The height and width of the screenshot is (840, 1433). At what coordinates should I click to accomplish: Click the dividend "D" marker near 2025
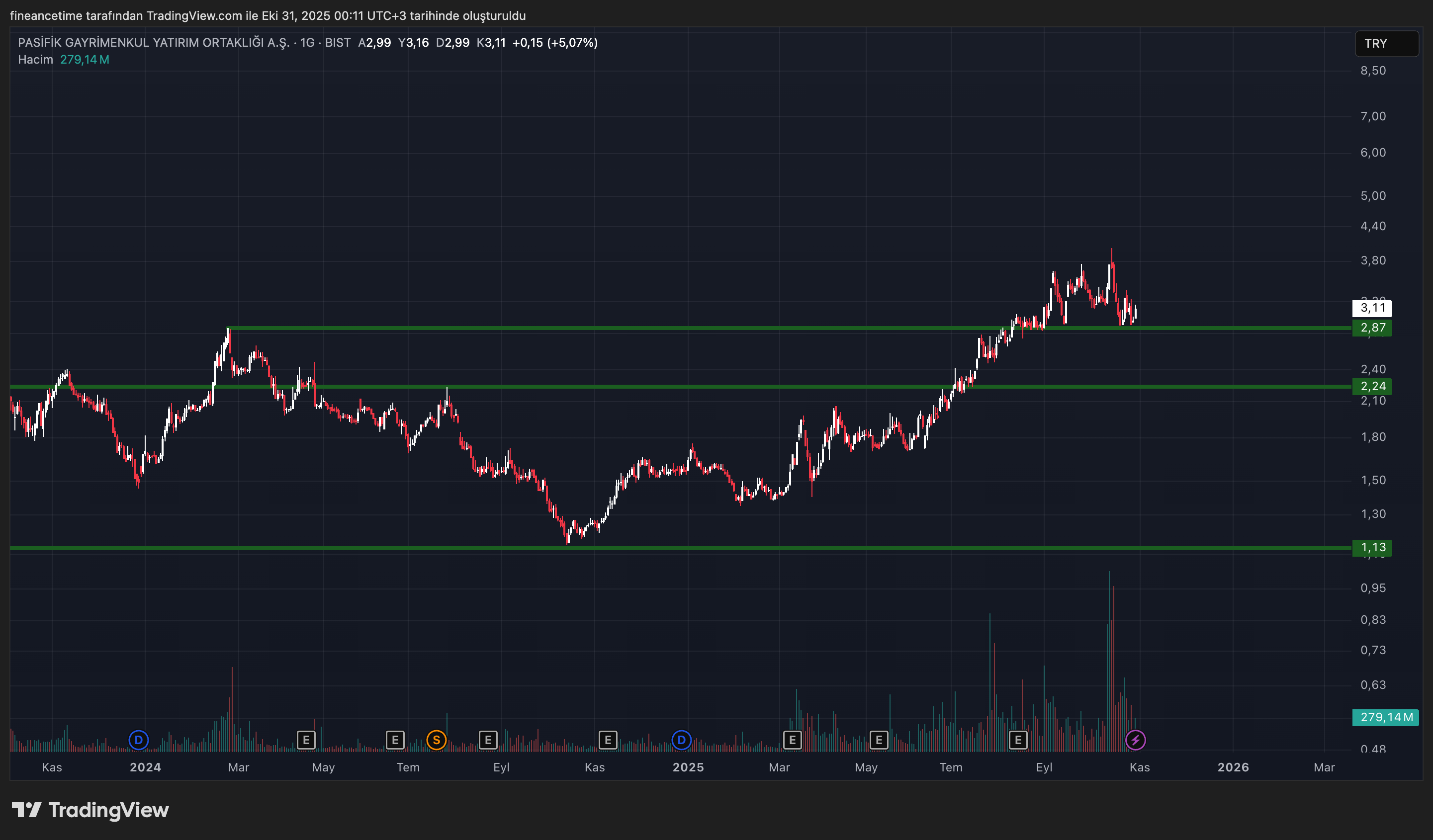pyautogui.click(x=681, y=740)
